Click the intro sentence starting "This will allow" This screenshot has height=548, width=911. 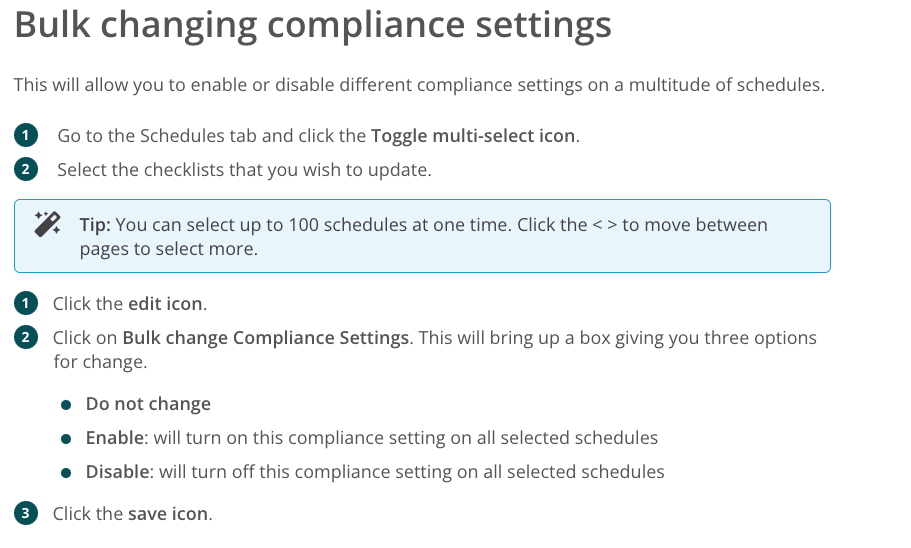tap(419, 84)
